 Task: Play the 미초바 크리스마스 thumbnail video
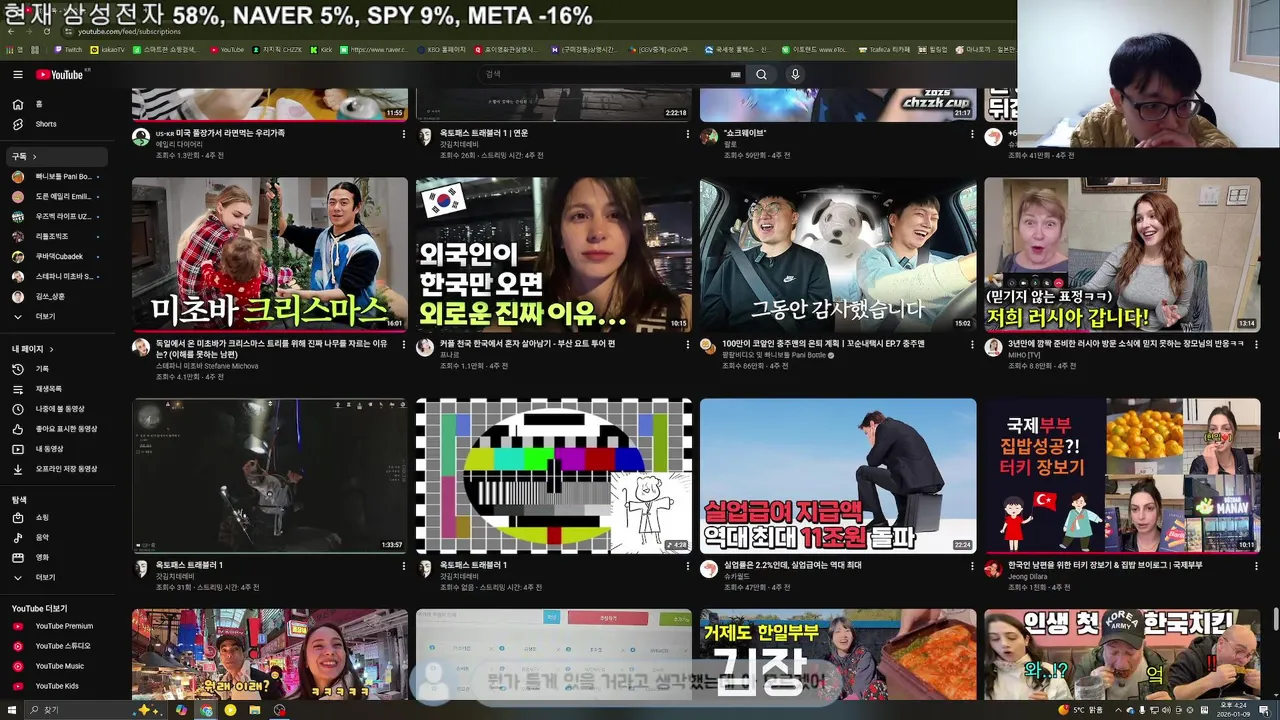270,254
